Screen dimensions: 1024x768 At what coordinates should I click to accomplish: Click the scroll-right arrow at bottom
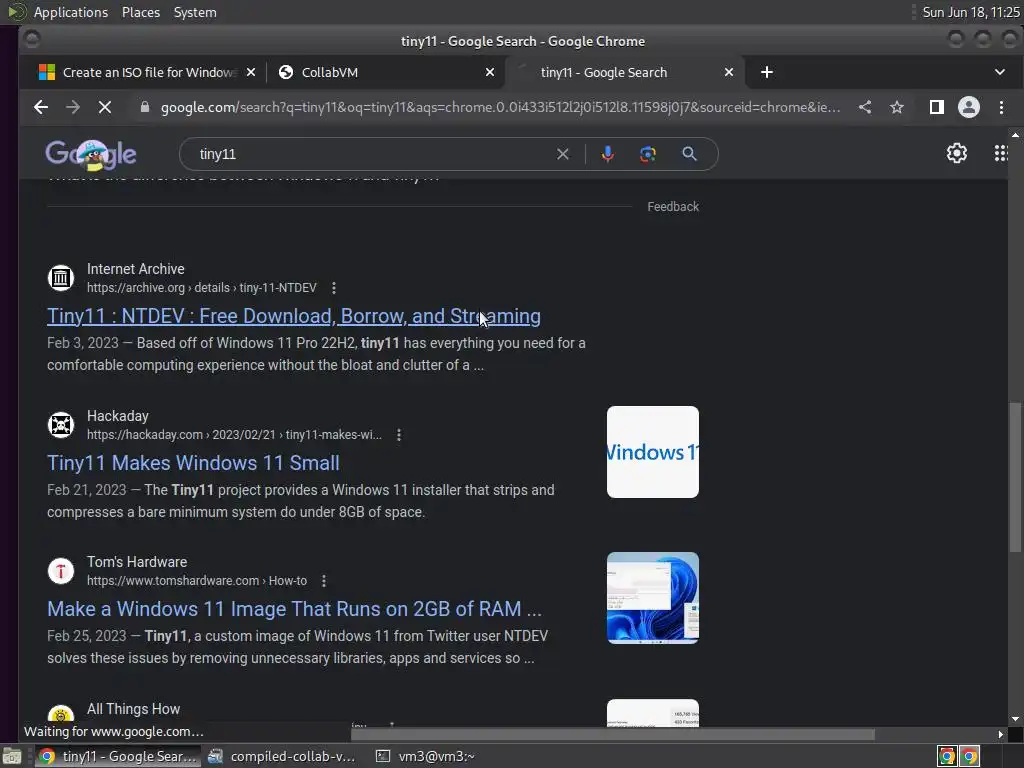pyautogui.click(x=1000, y=734)
